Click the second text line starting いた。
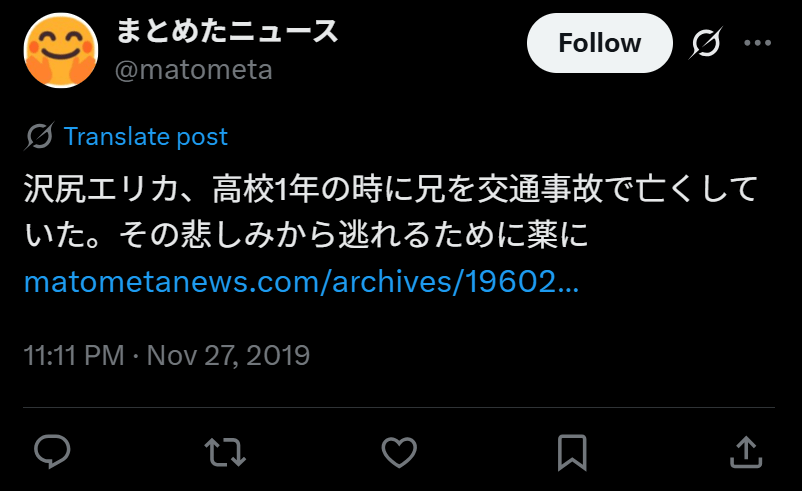The width and height of the screenshot is (802, 491). coord(306,235)
